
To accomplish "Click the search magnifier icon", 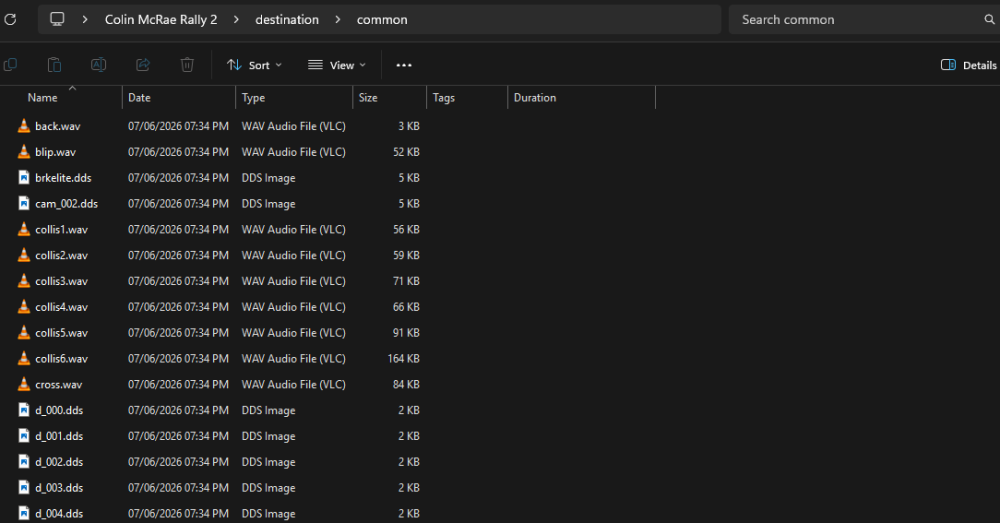I will coord(989,20).
